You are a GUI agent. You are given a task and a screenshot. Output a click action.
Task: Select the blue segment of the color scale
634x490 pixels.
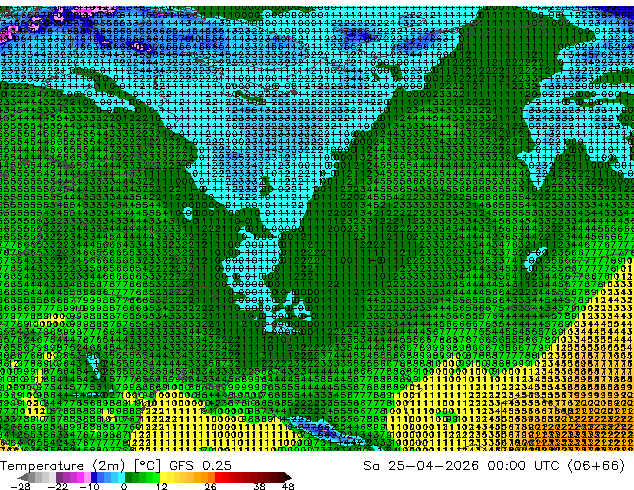click(108, 477)
